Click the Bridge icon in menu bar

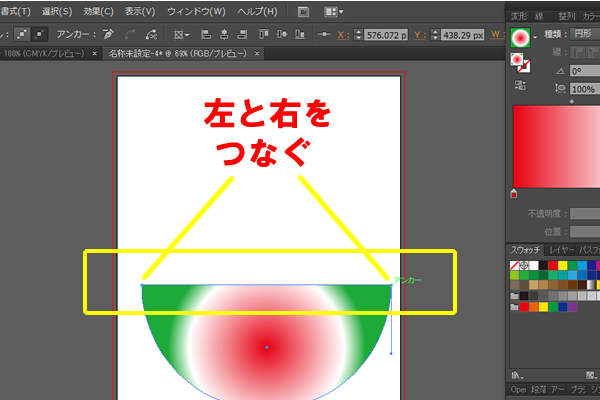(304, 11)
